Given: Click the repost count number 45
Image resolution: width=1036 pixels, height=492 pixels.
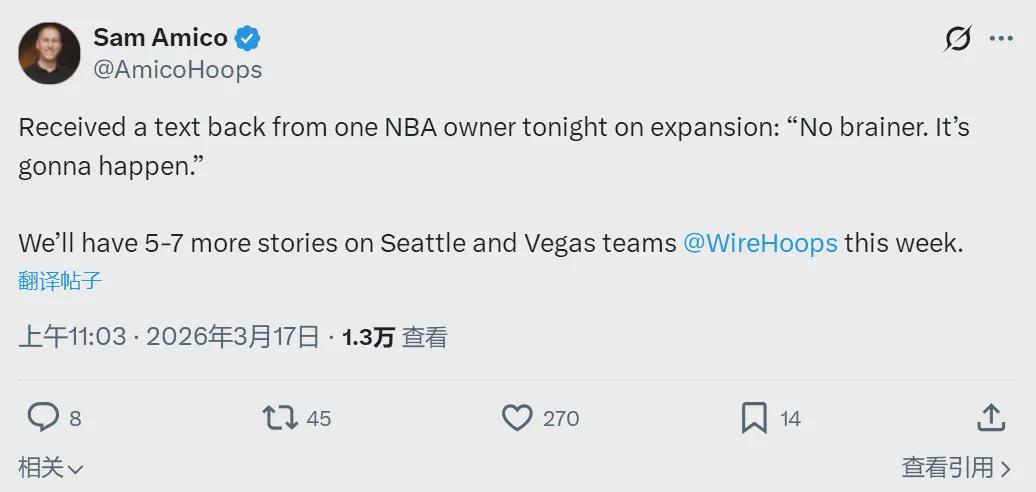Looking at the screenshot, I should [318, 418].
